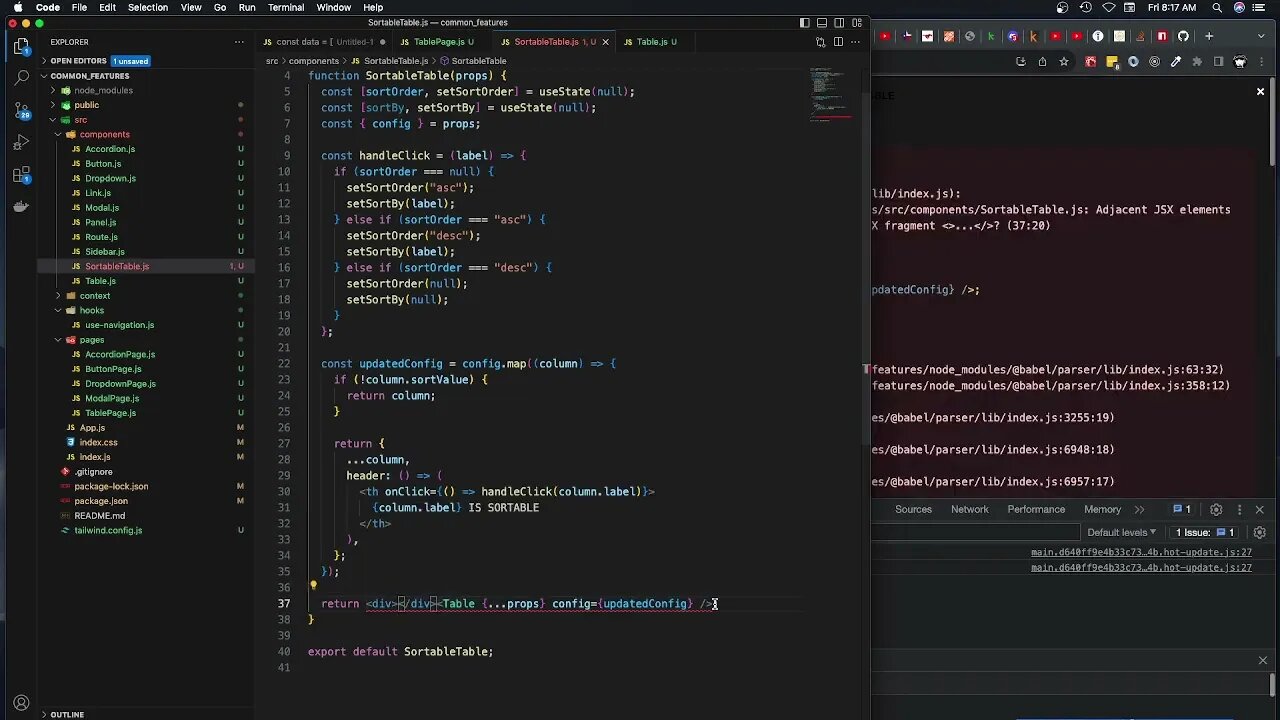This screenshot has width=1280, height=720.
Task: Split the editor to the right
Action: point(838,42)
